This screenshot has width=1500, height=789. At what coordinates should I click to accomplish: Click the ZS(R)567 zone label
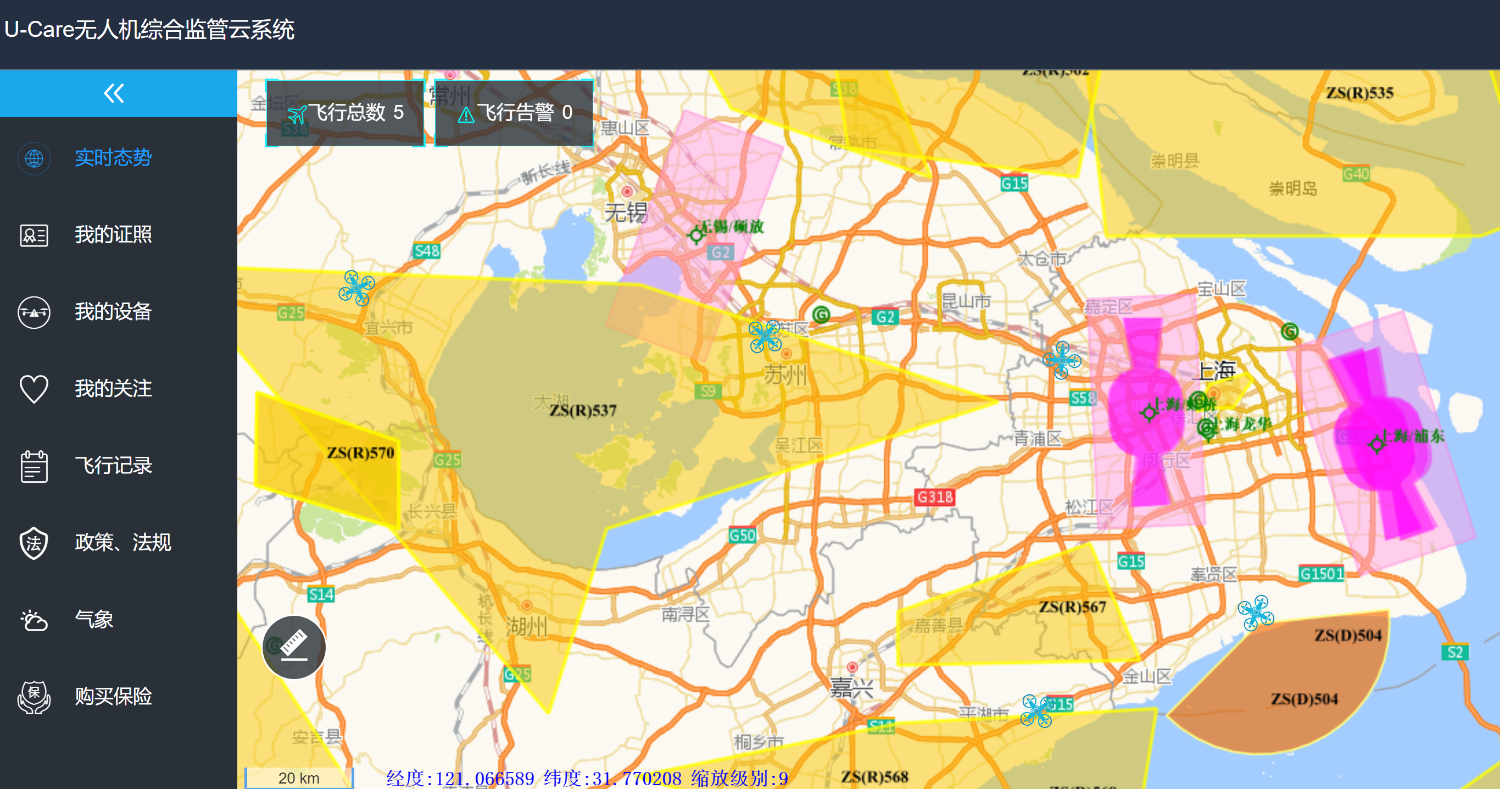(1073, 607)
